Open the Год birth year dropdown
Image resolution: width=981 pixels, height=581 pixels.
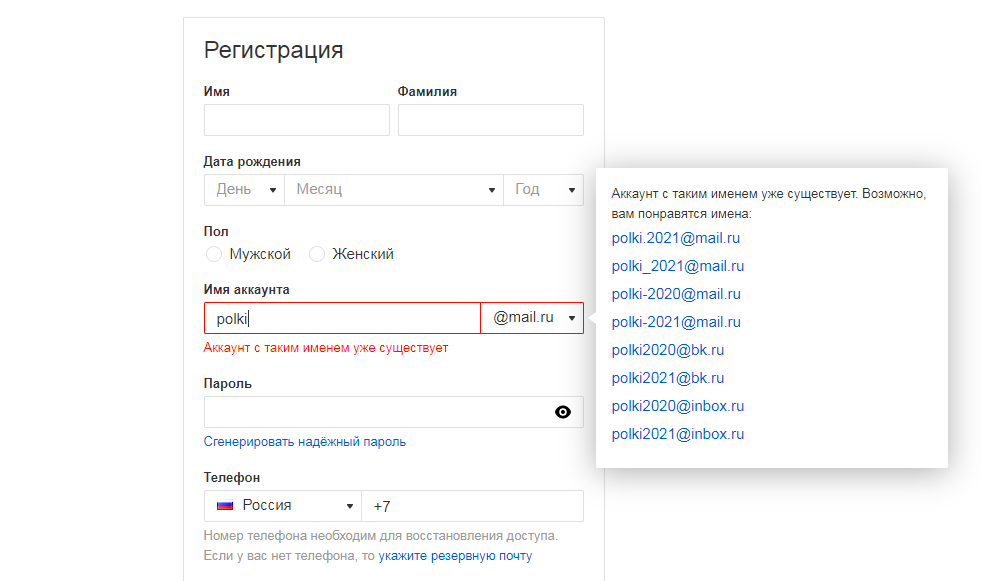(544, 189)
